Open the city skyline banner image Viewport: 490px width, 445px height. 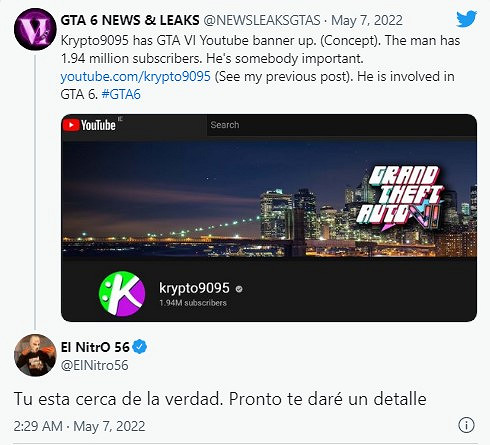coord(269,199)
